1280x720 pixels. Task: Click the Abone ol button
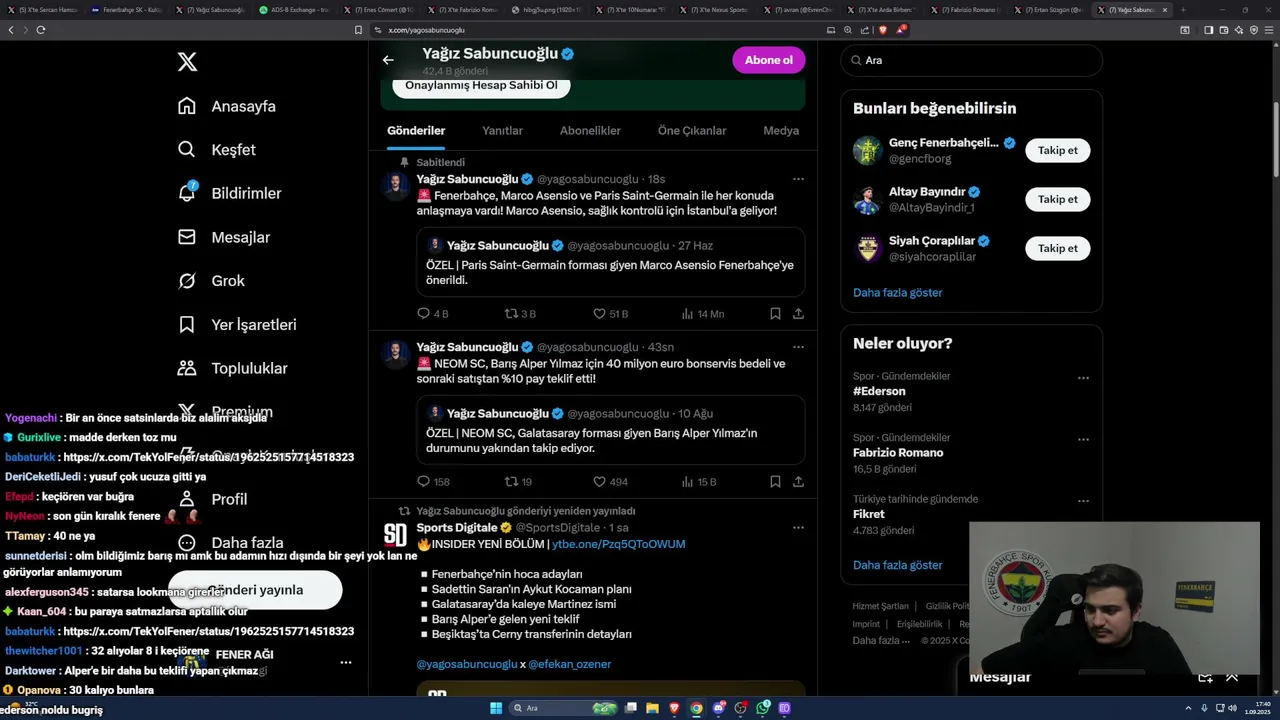[x=769, y=60]
